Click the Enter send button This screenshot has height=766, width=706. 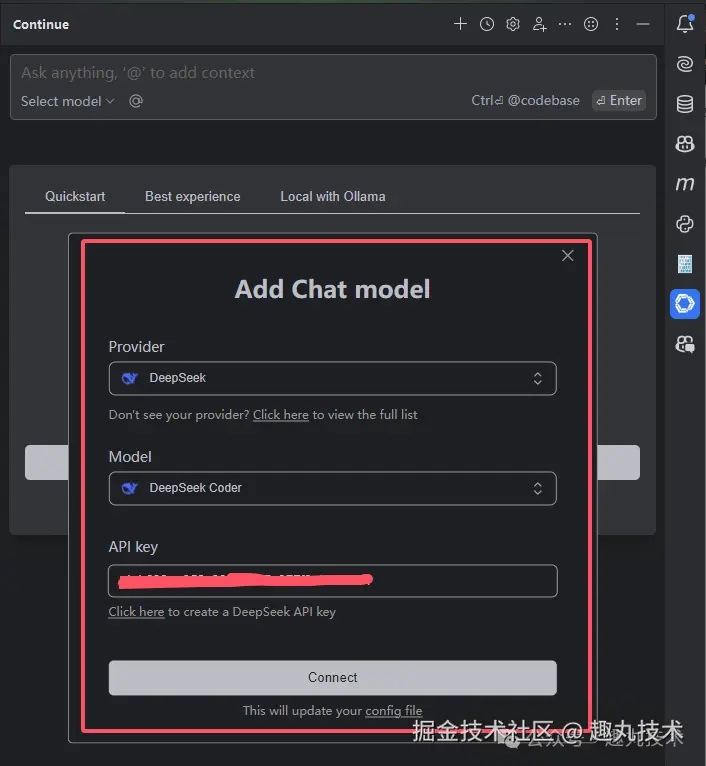point(619,101)
